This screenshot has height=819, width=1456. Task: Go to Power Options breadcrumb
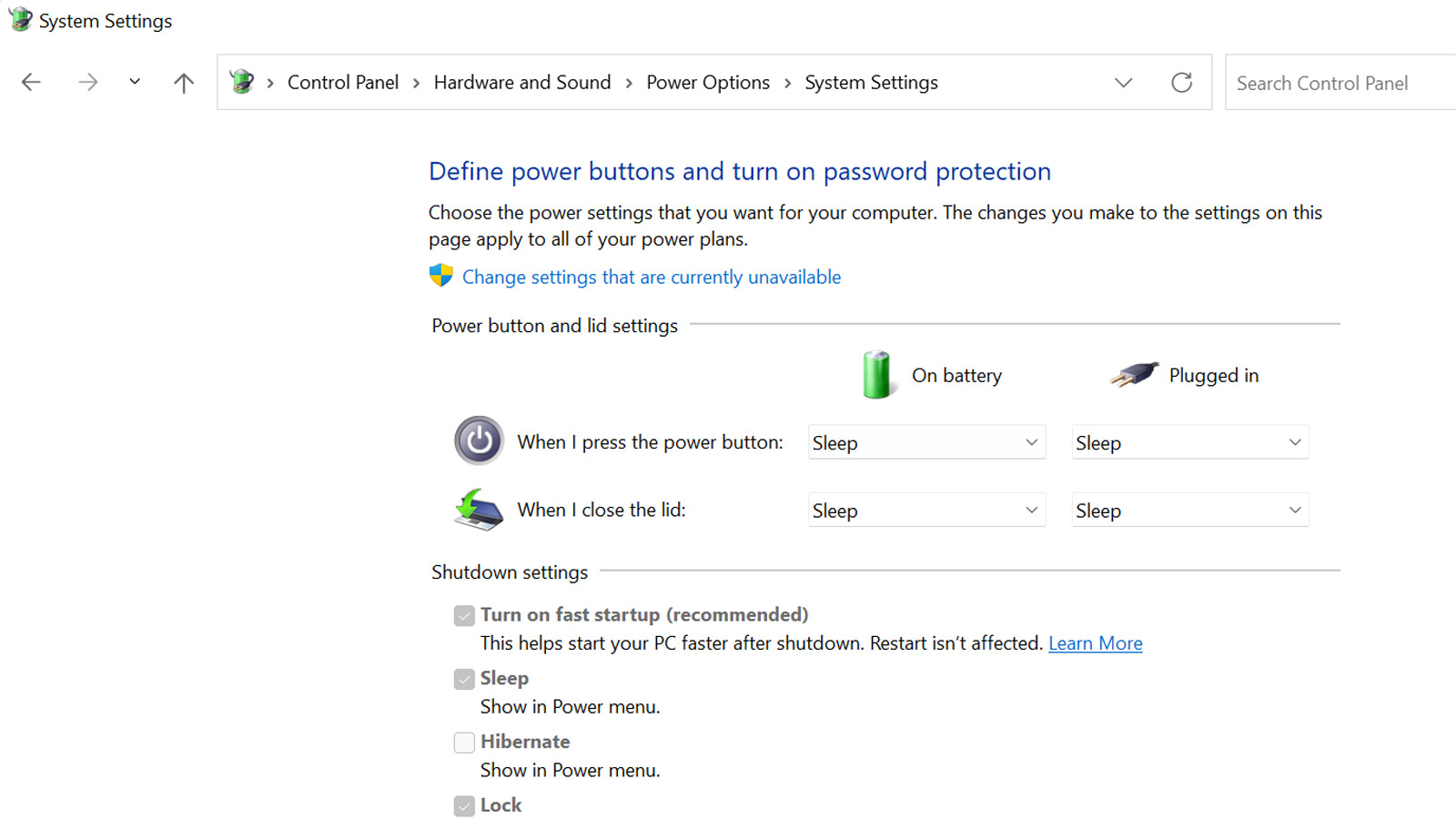708,83
